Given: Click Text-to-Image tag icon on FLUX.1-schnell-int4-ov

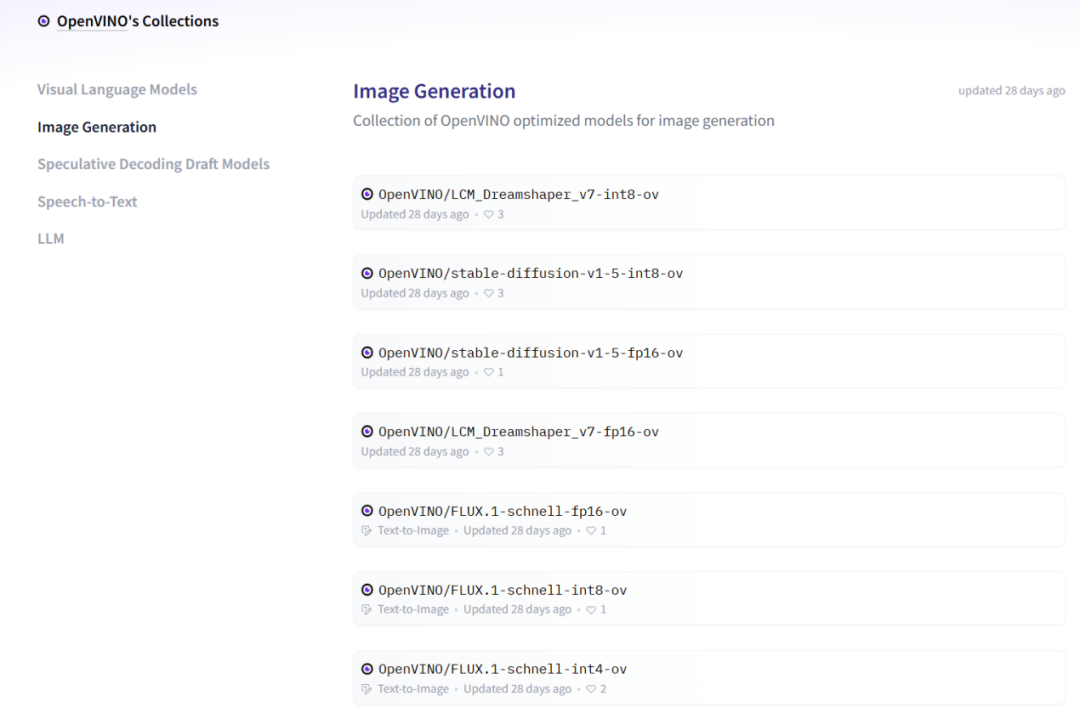Looking at the screenshot, I should 366,689.
